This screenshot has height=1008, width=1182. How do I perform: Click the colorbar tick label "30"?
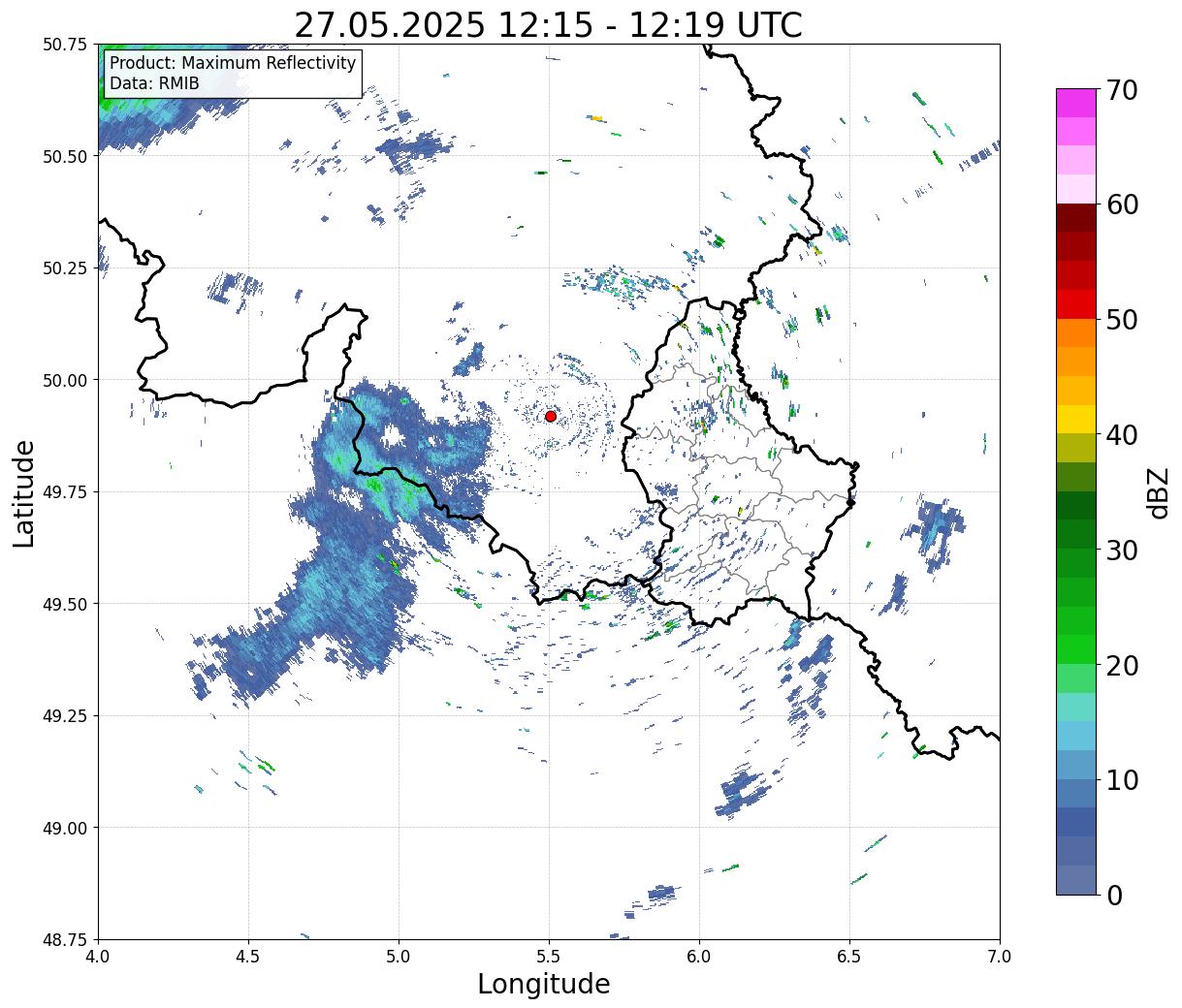click(1121, 551)
